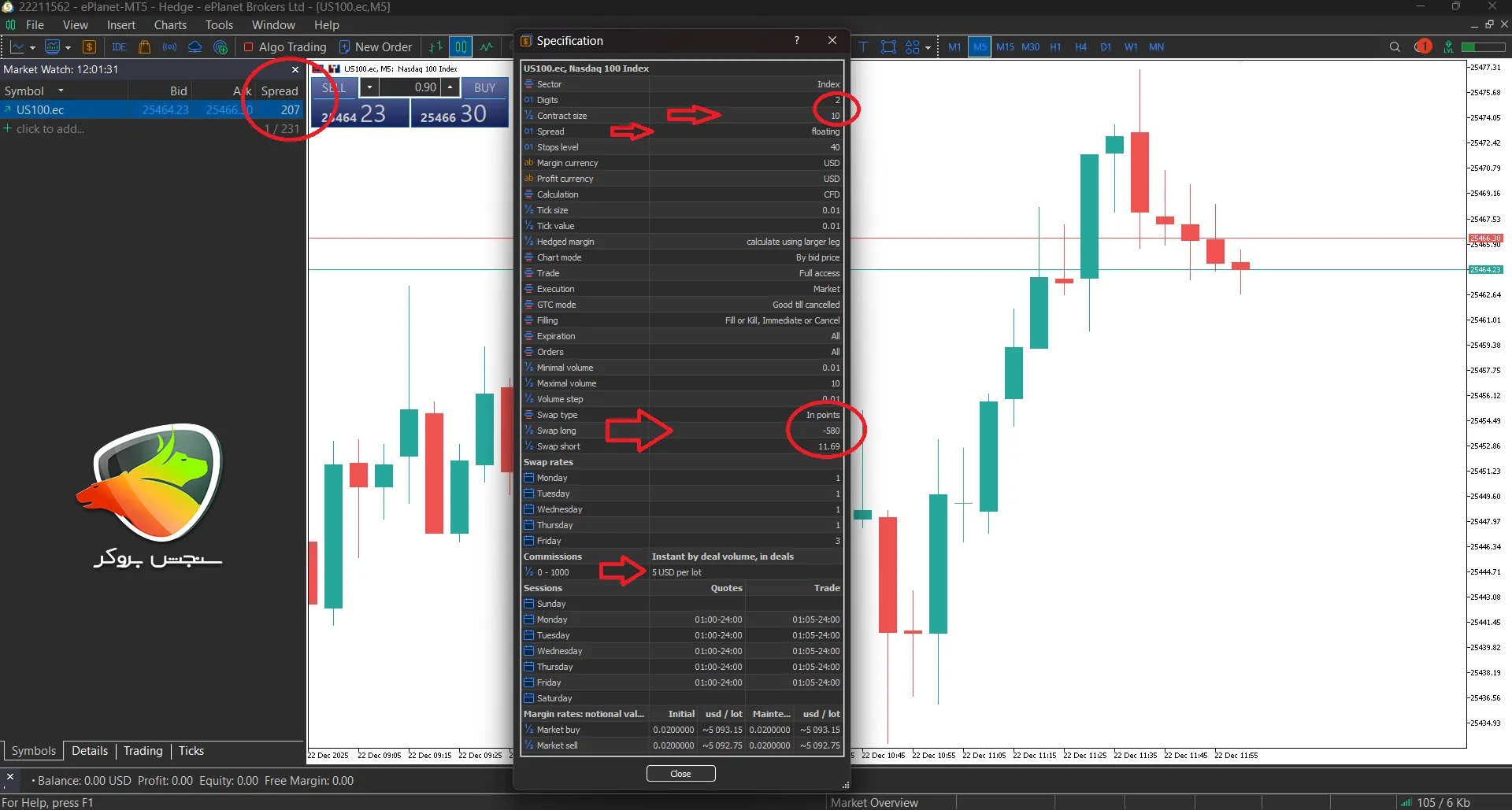This screenshot has width=1512, height=810.
Task: Switch to the Ticks tab
Action: tap(191, 751)
